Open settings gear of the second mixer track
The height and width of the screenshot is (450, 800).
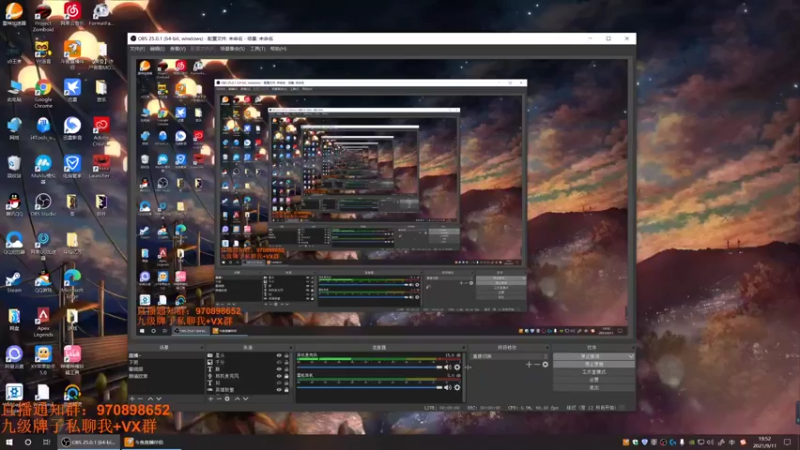457,388
